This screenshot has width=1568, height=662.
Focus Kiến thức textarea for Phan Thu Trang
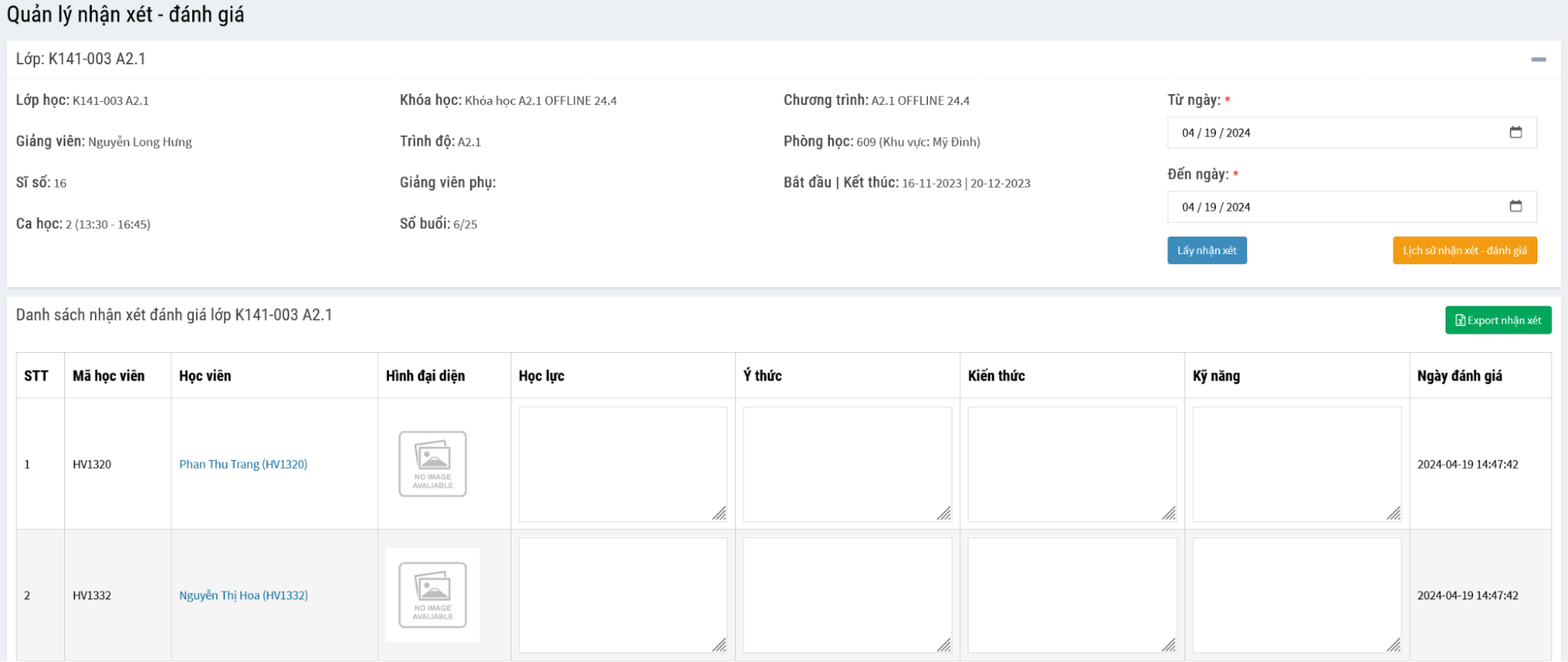coord(1071,464)
